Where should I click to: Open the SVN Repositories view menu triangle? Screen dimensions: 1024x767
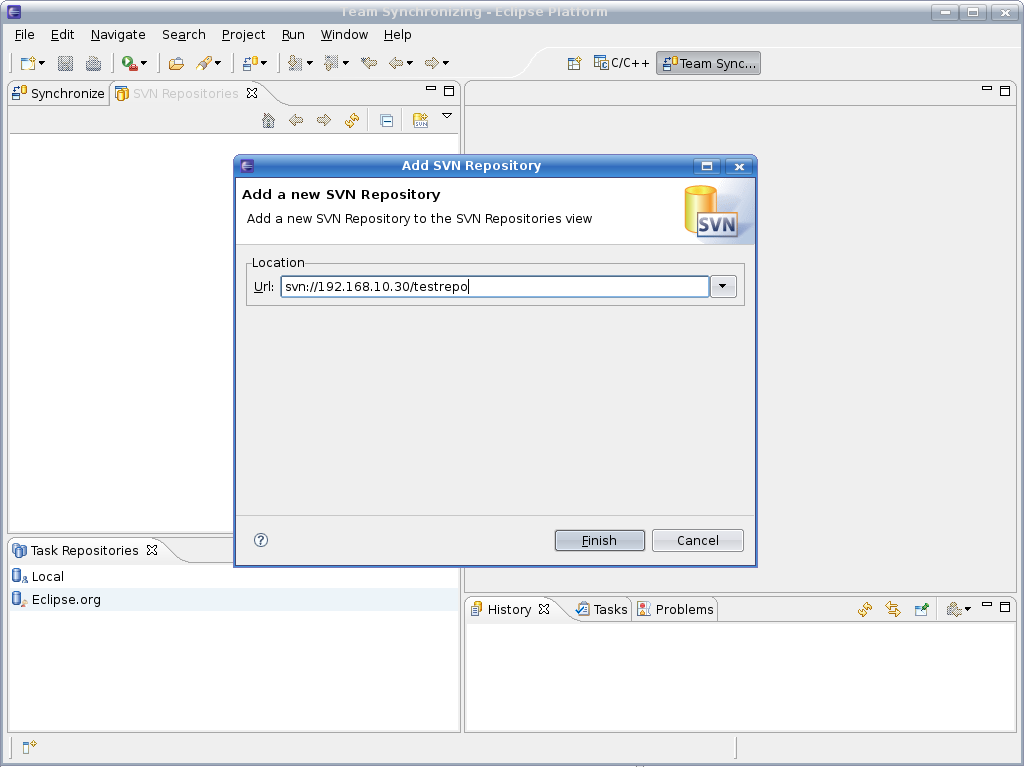(x=447, y=116)
